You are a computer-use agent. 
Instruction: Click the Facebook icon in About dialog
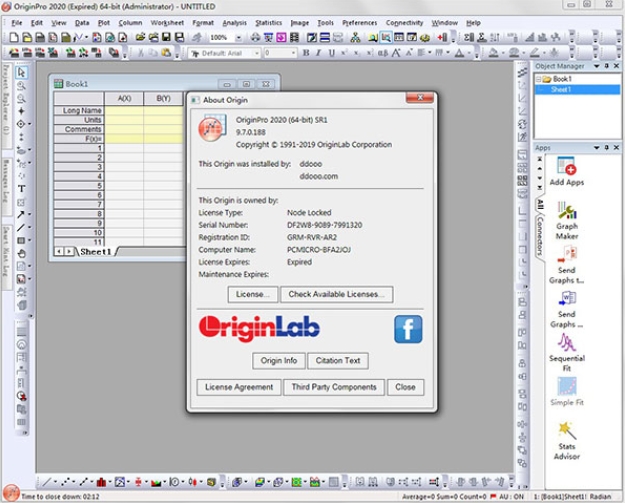tap(407, 329)
